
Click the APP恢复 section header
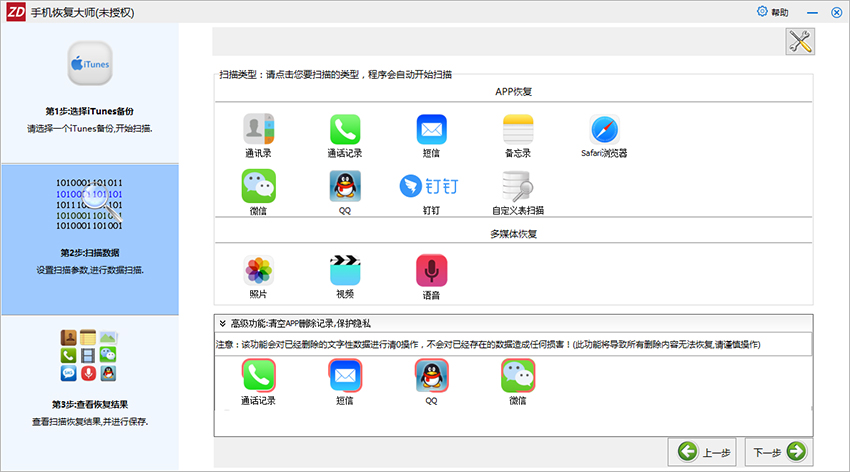(x=513, y=92)
